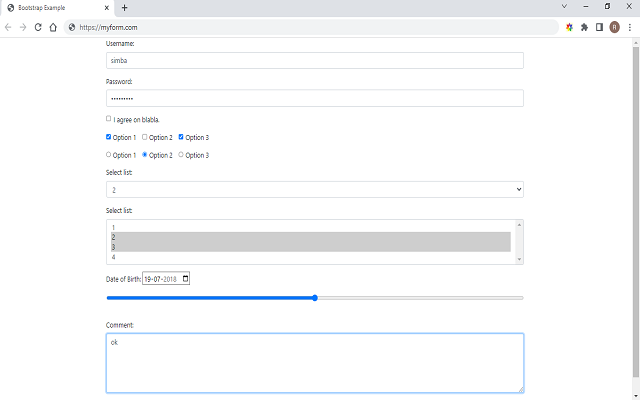Select the Option 3 radio button
The image size is (640, 400).
click(181, 155)
